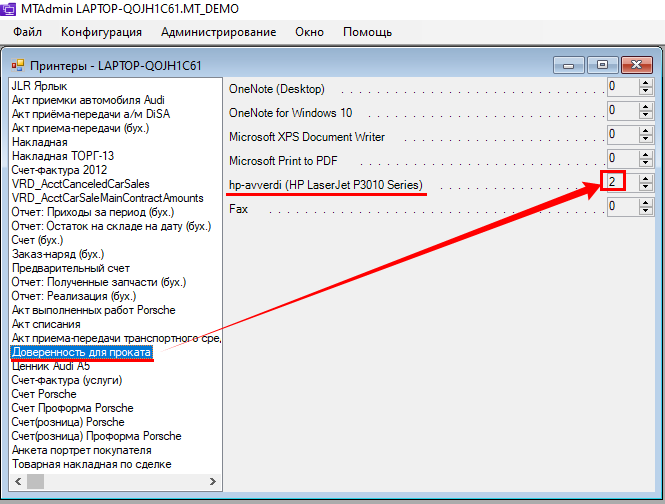The height and width of the screenshot is (504, 665).
Task: Decrease copies for hp-avverdi LaserJet printer
Action: (x=646, y=188)
